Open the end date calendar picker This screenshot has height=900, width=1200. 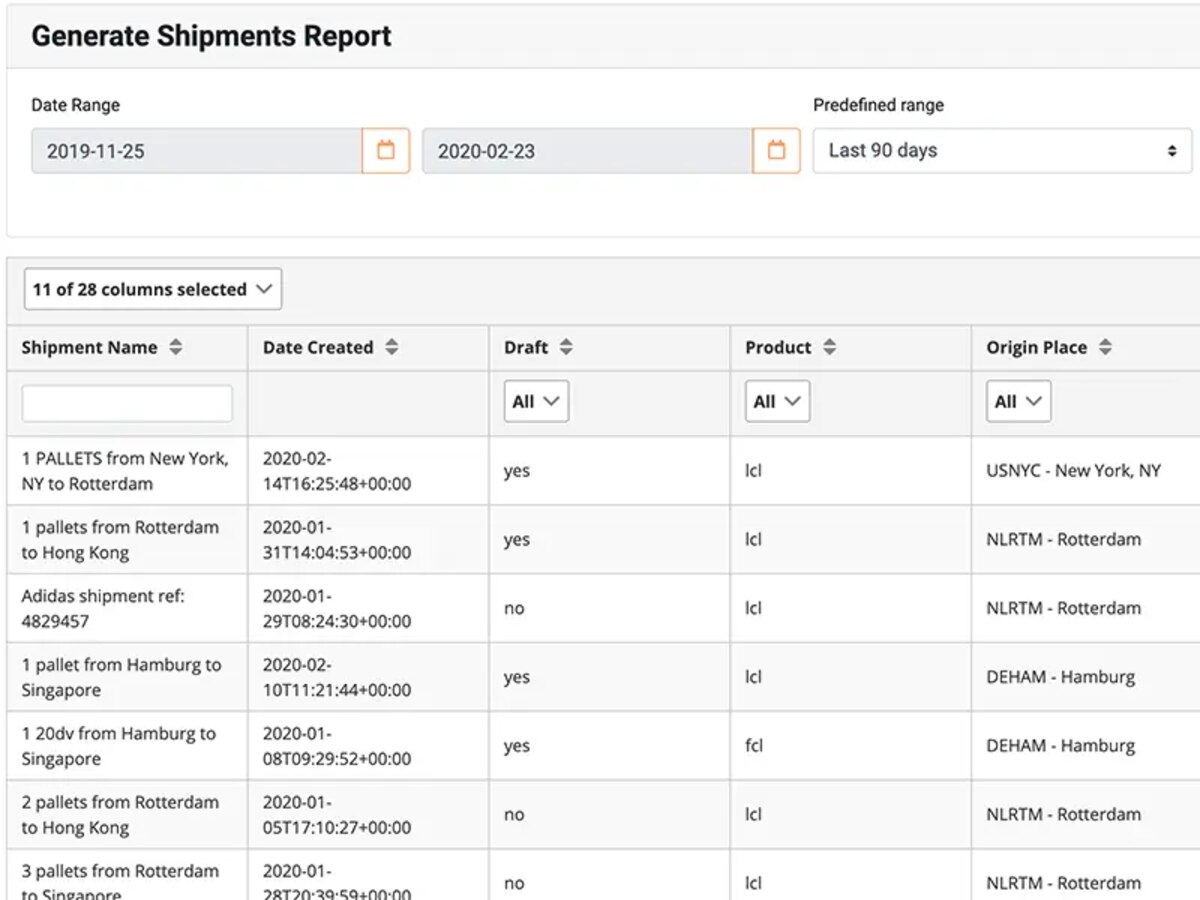pyautogui.click(x=776, y=151)
